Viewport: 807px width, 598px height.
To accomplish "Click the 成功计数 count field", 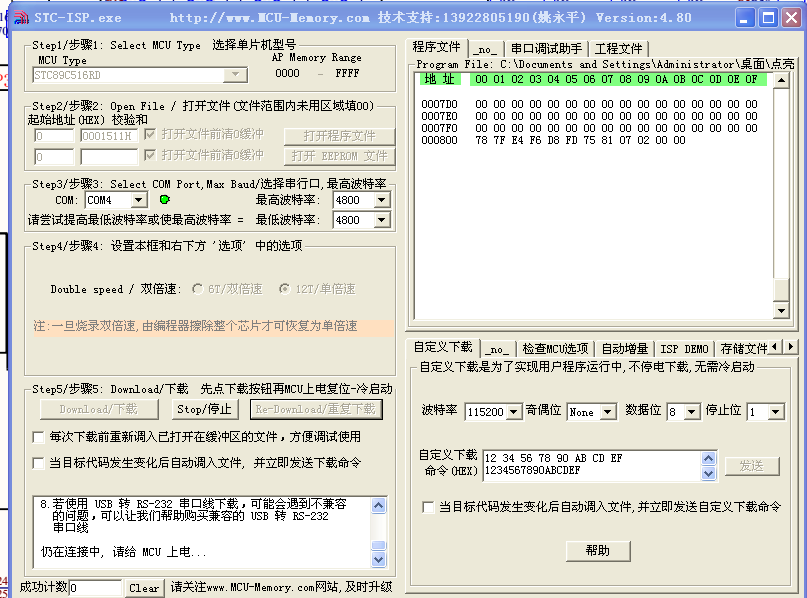I will point(95,588).
